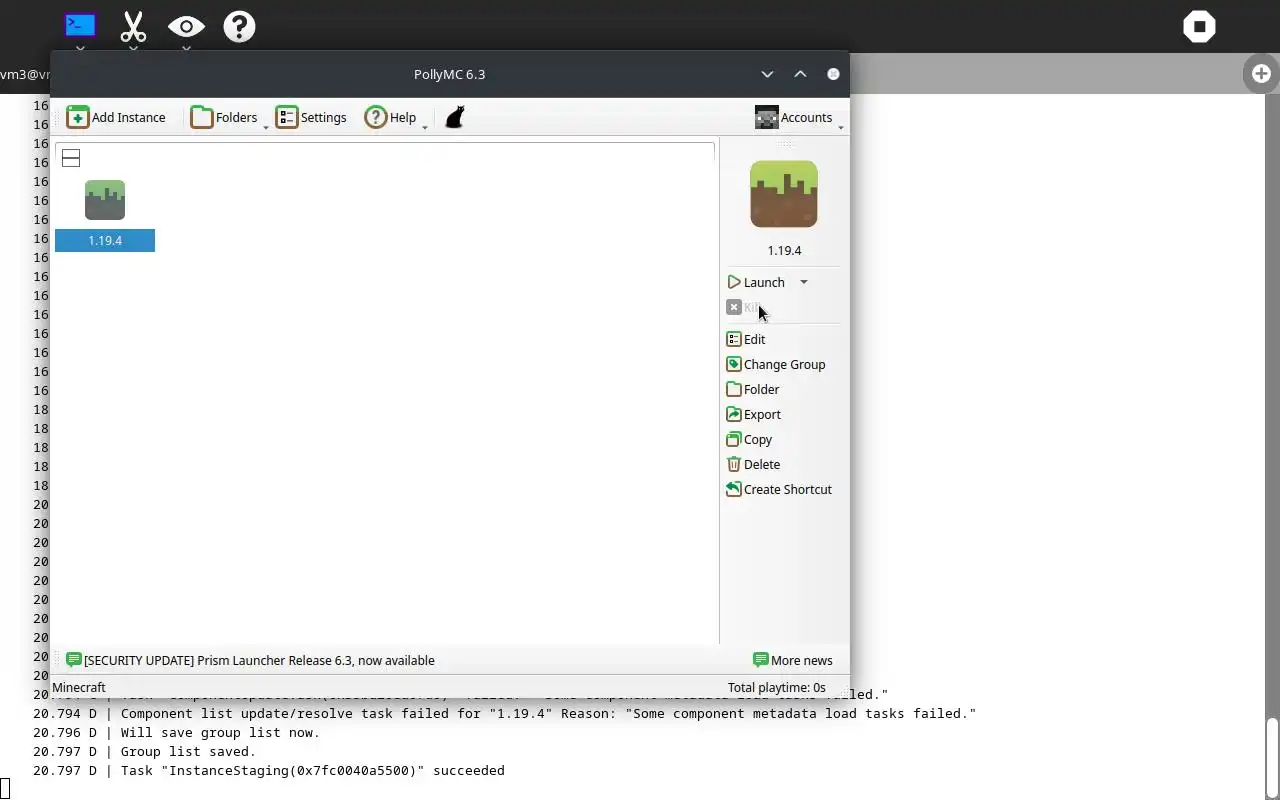1280x800 pixels.
Task: Collapse the instance group header
Action: (x=71, y=158)
